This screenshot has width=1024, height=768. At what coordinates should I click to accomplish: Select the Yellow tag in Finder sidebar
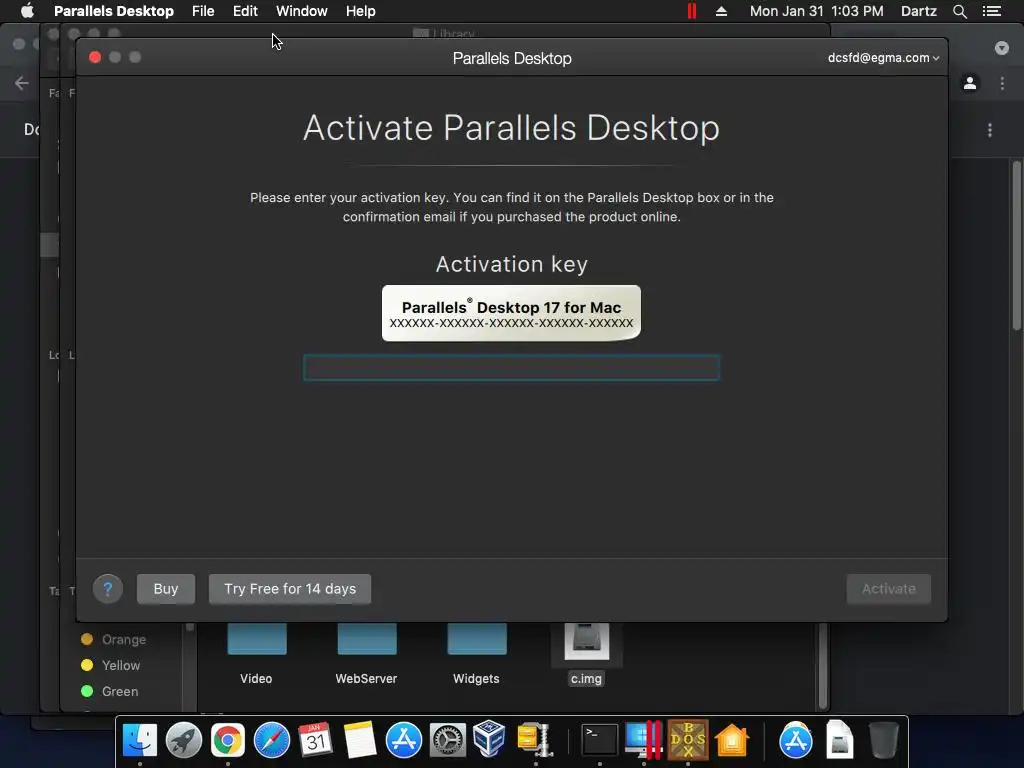(x=110, y=665)
